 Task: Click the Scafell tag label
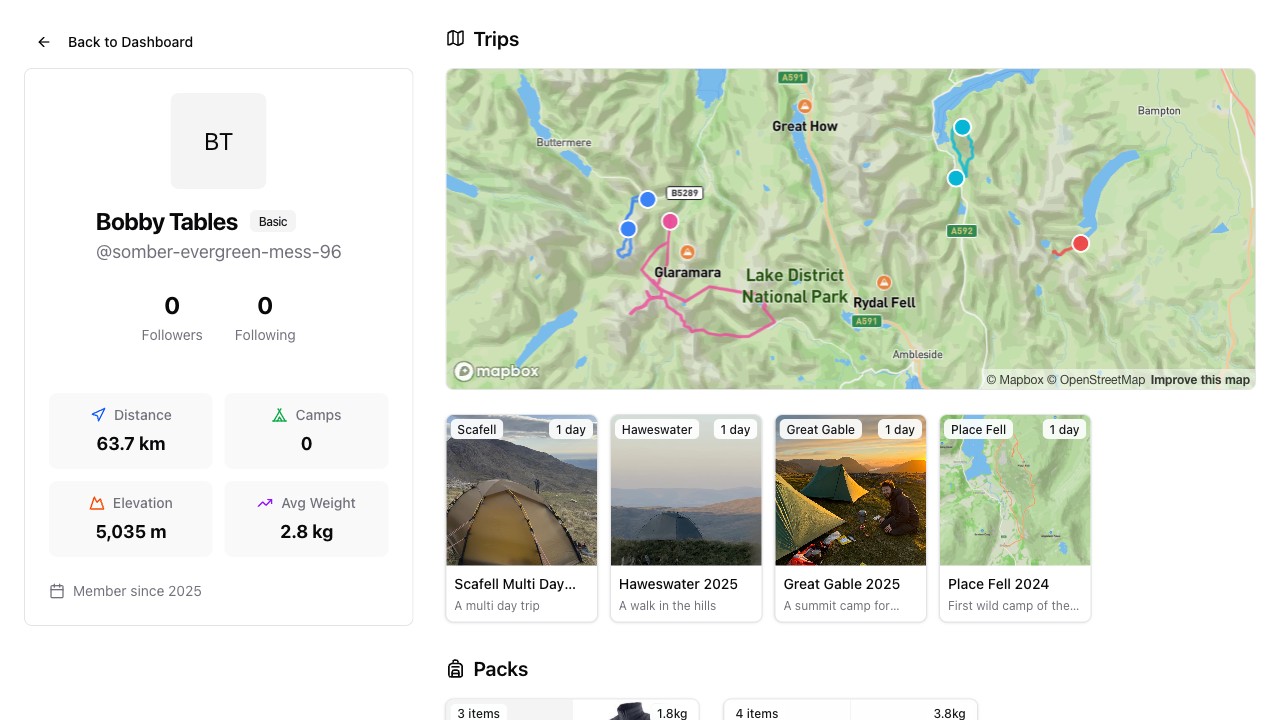[x=477, y=430]
